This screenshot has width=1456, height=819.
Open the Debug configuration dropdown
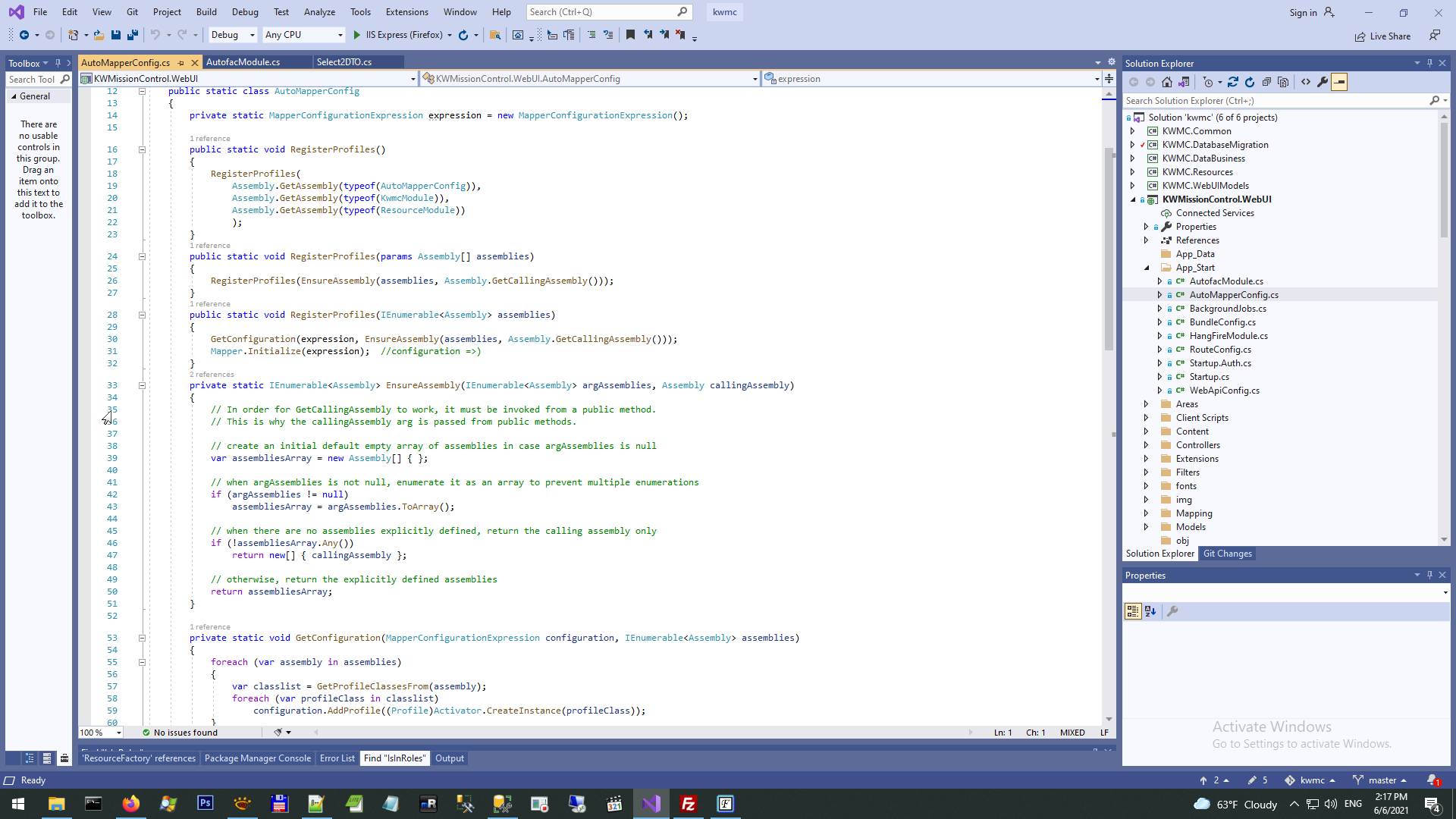point(232,35)
